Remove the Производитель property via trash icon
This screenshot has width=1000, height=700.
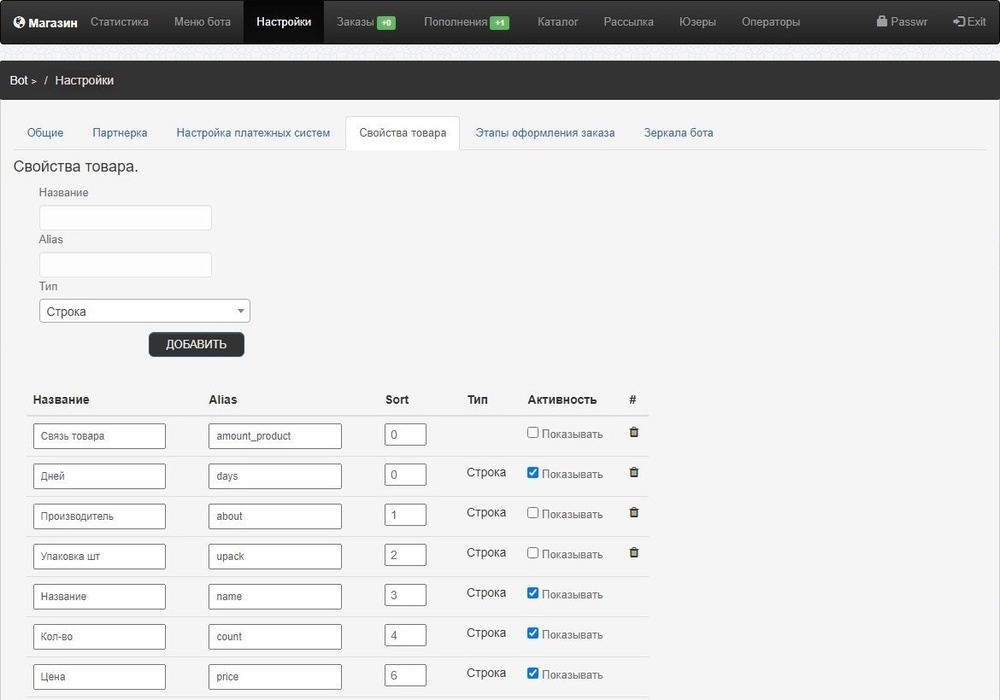click(634, 513)
